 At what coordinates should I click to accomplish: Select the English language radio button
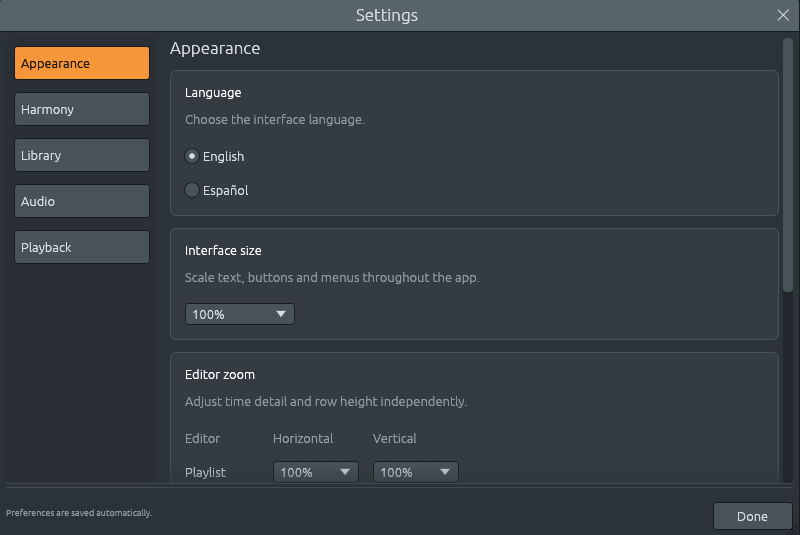point(192,156)
